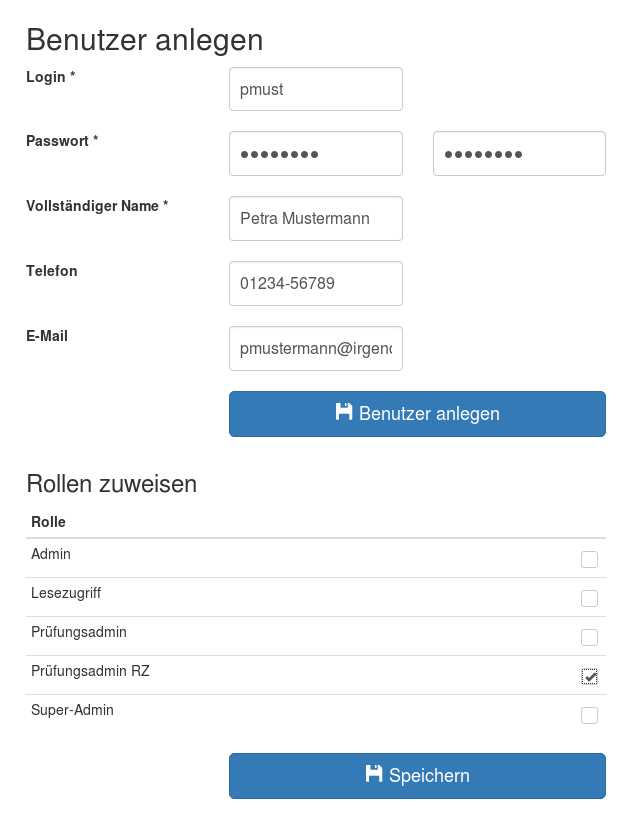Click the first Passwort field

[x=315, y=153]
